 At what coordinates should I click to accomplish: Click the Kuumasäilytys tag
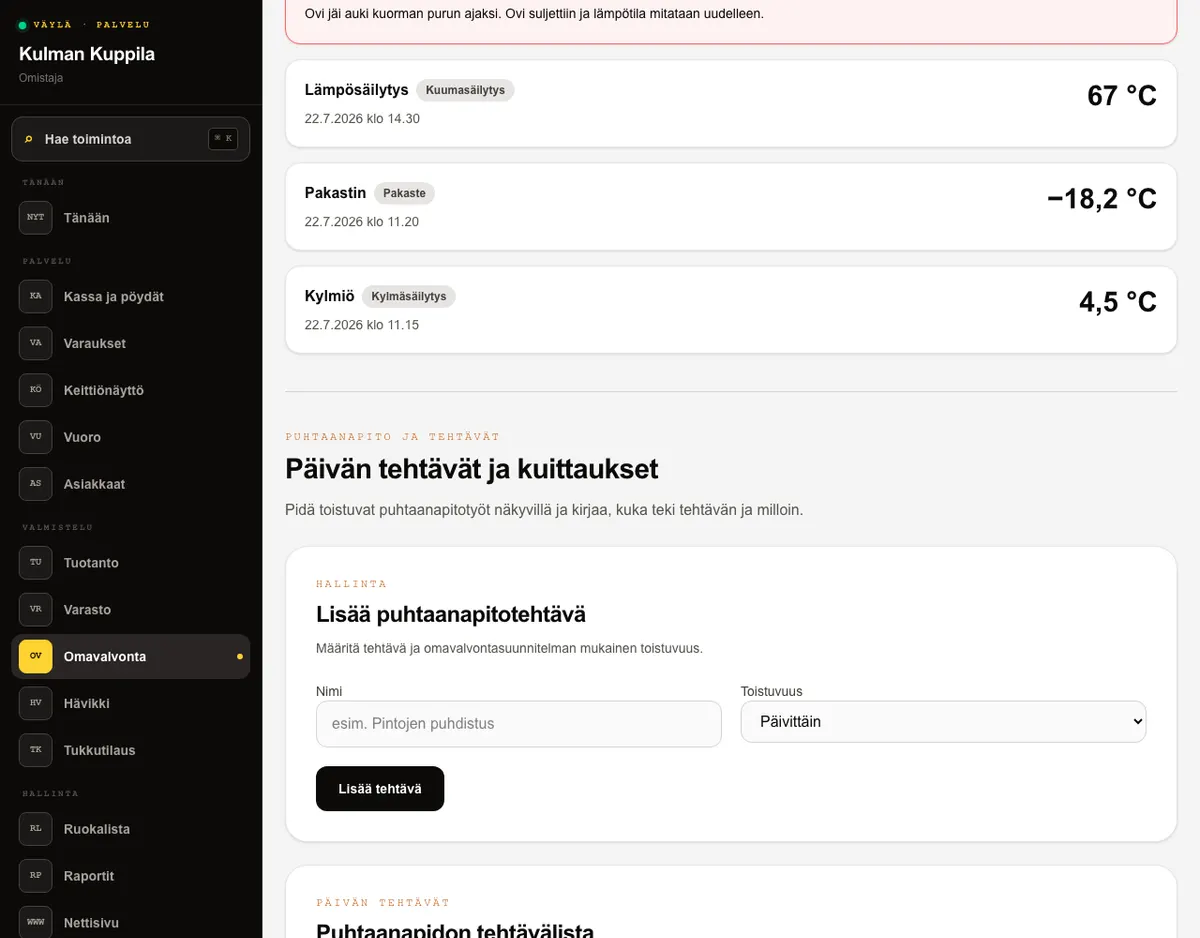(x=465, y=90)
